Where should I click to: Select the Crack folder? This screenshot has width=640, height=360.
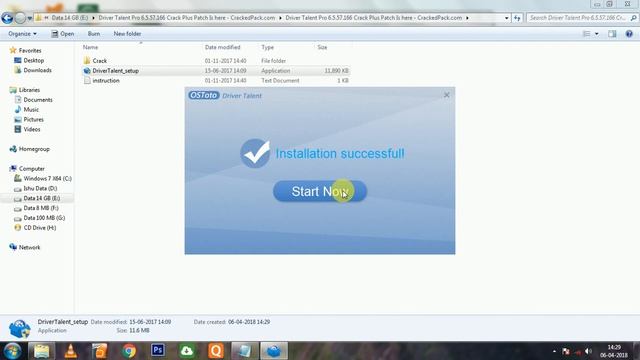click(99, 60)
